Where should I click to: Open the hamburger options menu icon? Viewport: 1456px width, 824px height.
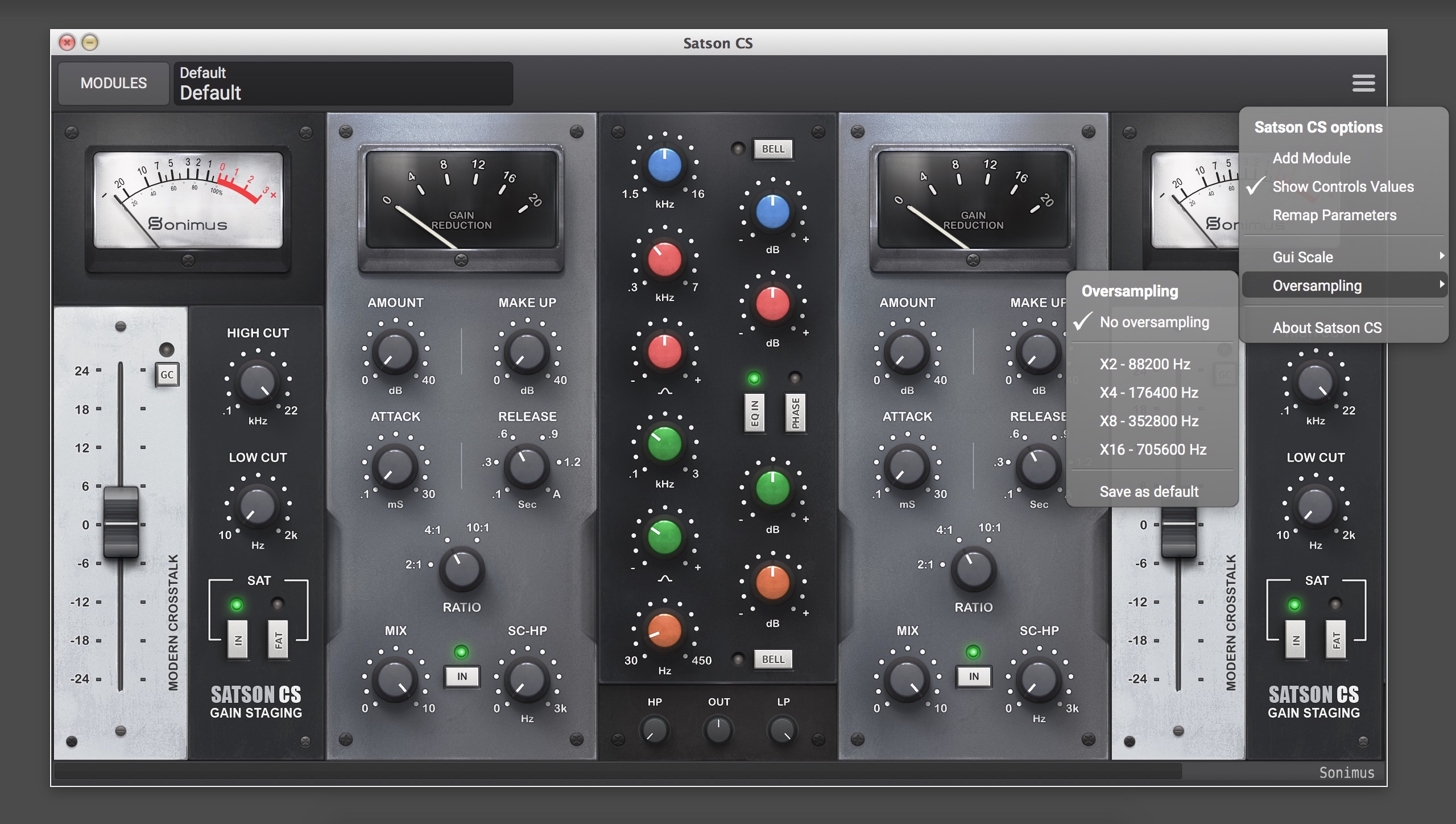pos(1363,83)
